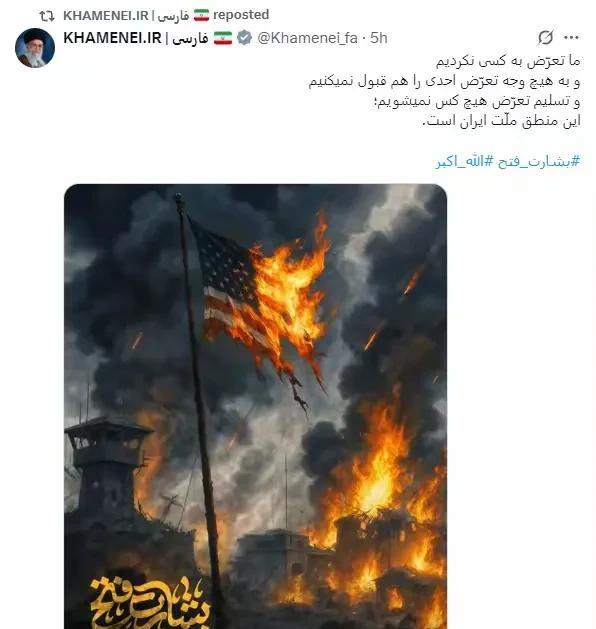Click the gold calligraphy in the image

(150, 603)
